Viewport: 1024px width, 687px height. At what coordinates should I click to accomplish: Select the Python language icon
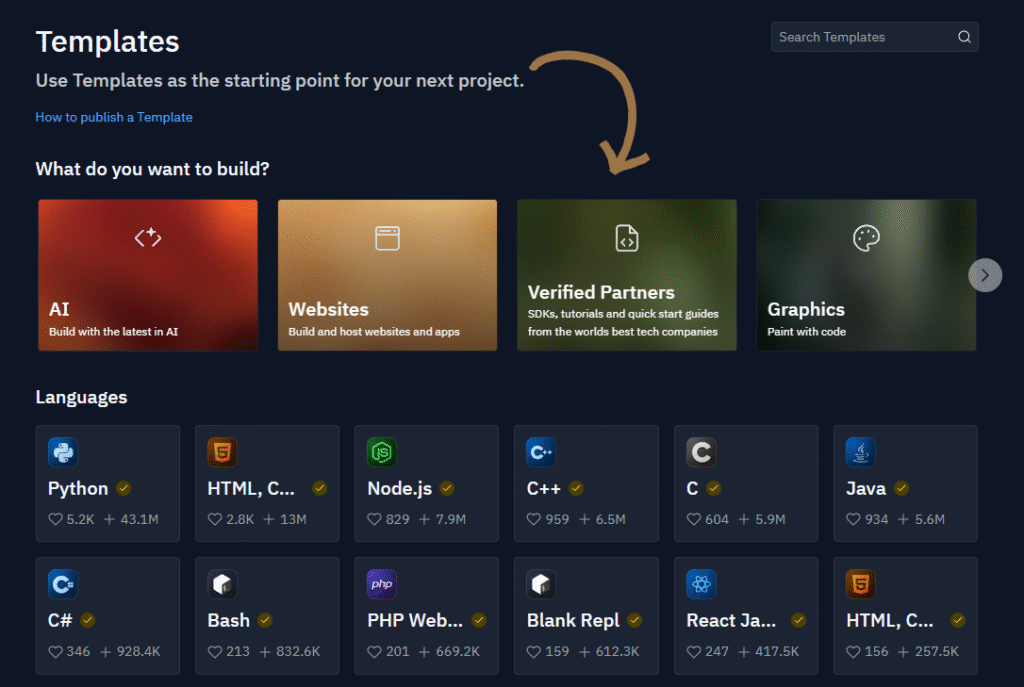click(61, 452)
